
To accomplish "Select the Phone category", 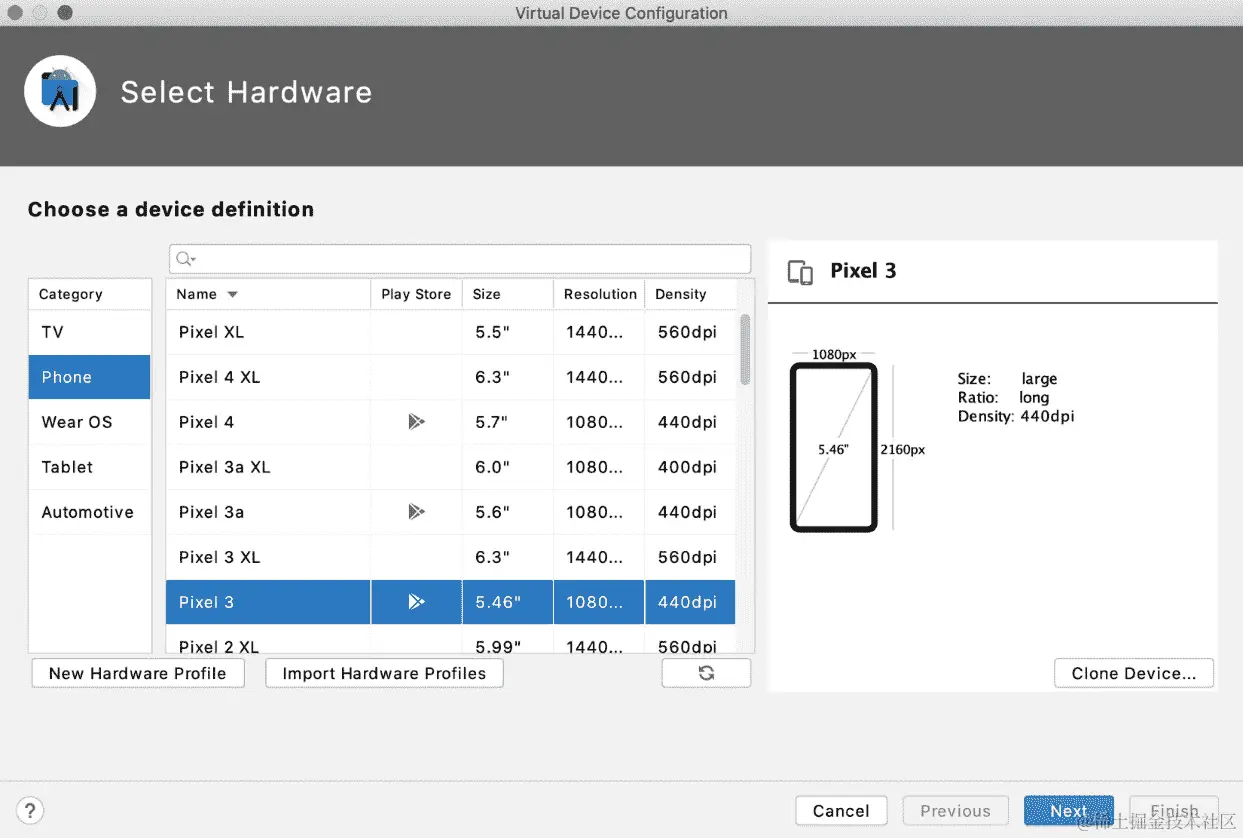I will pos(89,377).
